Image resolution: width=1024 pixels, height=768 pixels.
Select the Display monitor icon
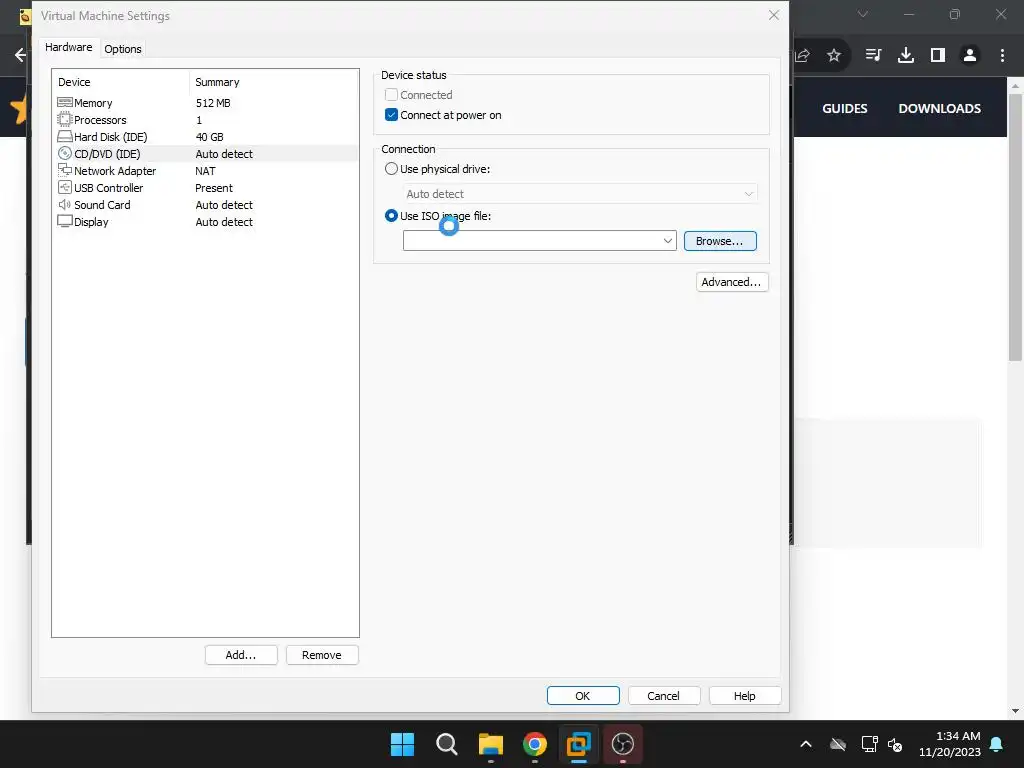pyautogui.click(x=65, y=221)
